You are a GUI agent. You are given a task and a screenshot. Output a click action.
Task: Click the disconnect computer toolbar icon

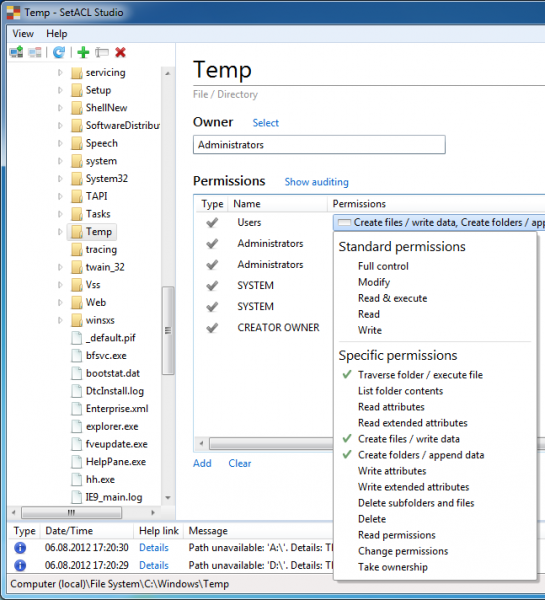pos(35,52)
